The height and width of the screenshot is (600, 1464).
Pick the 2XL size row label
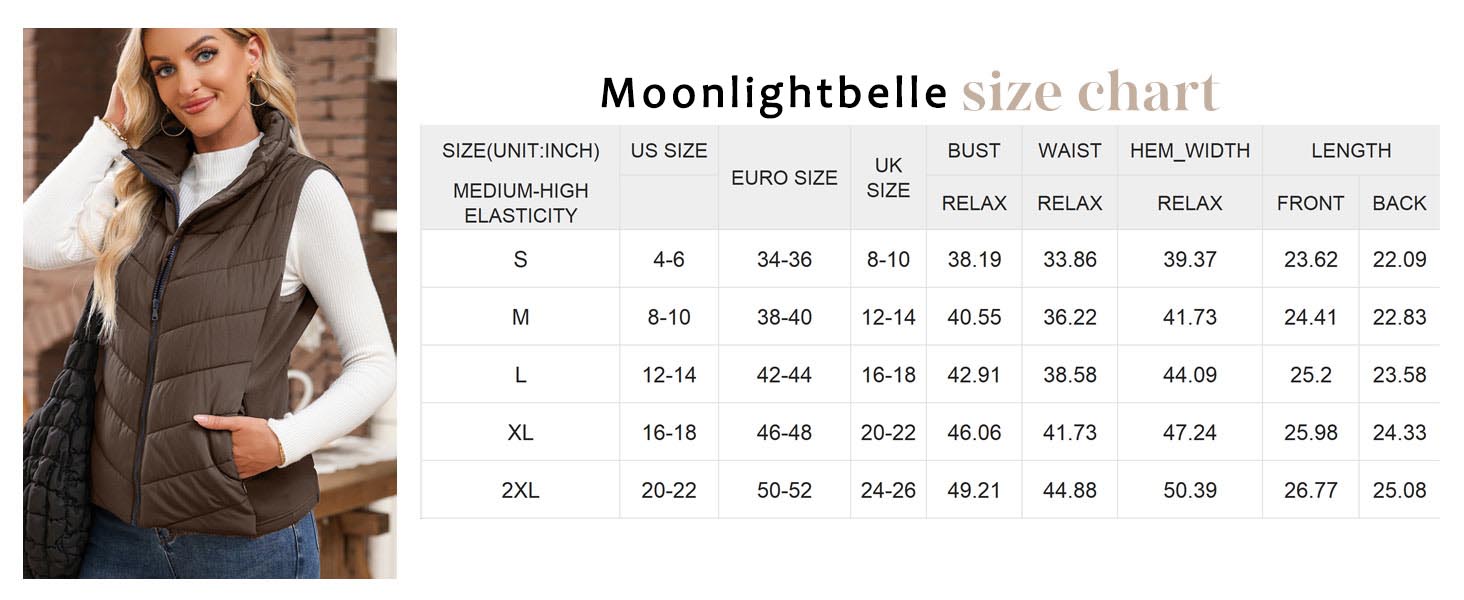point(520,491)
